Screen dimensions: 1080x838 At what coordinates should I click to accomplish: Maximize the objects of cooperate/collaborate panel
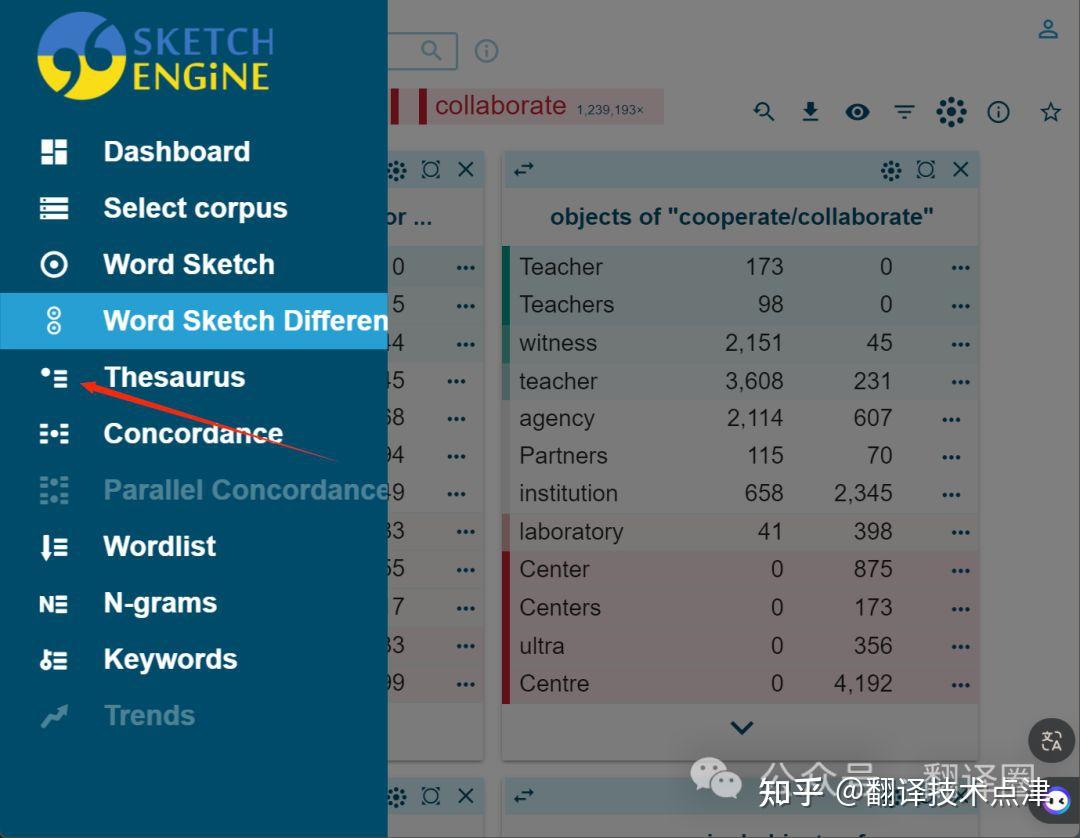(926, 169)
